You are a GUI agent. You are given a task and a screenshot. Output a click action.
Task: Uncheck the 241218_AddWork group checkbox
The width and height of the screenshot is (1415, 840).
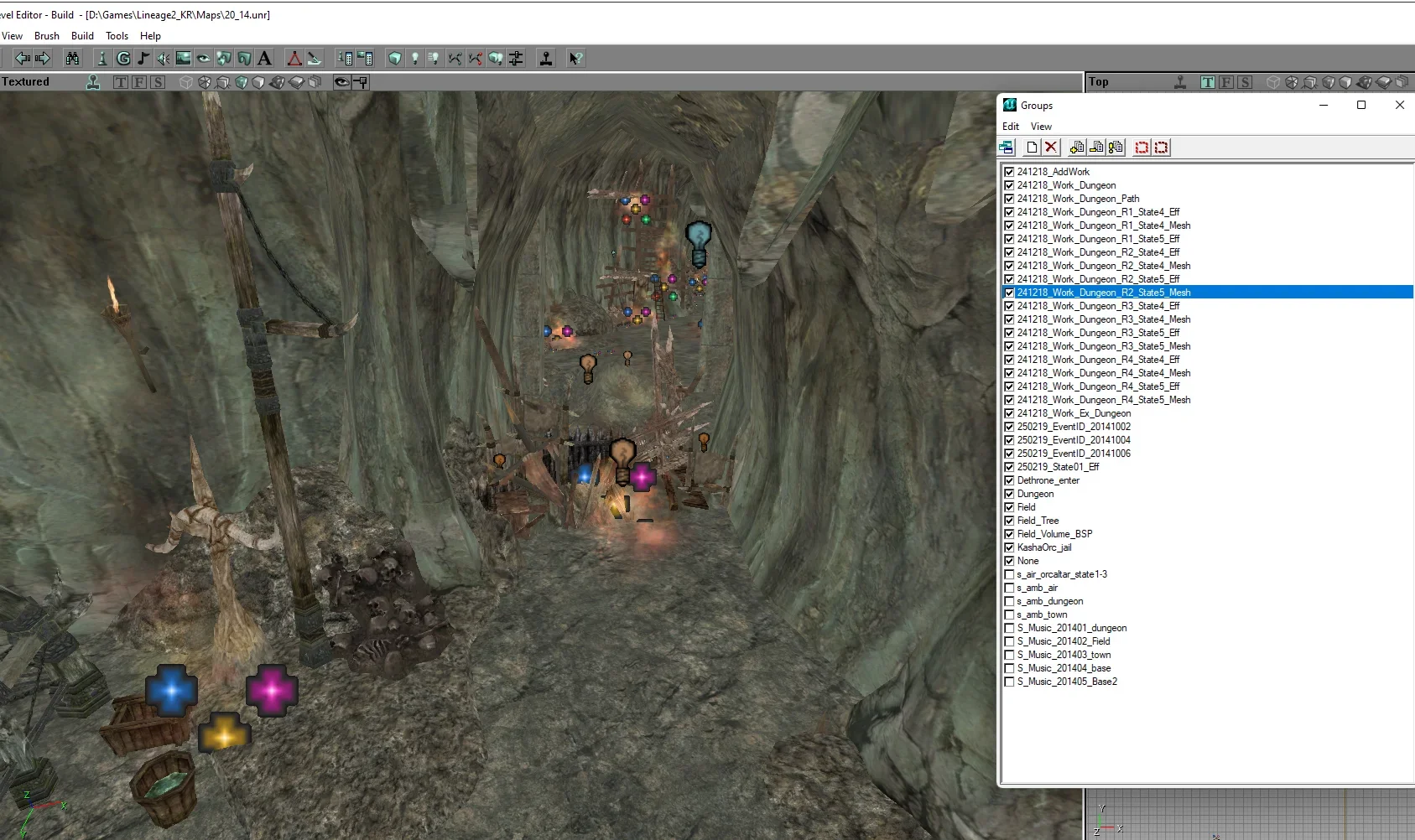(x=1009, y=172)
